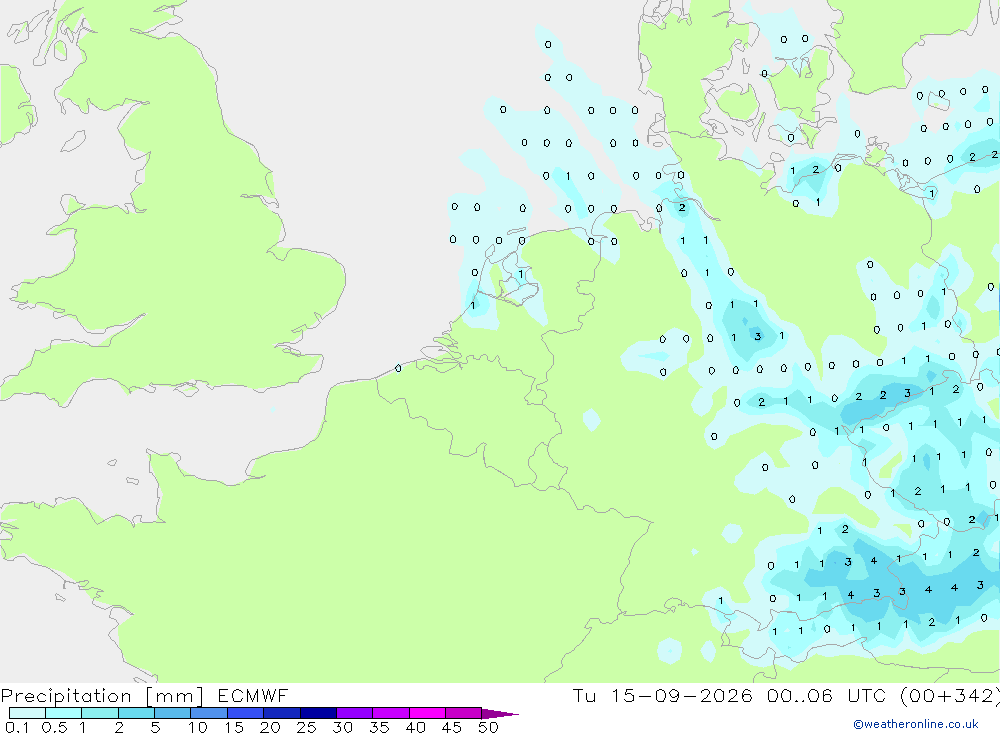The image size is (1000, 733).
Task: Click the 10–15 mm blue legend swatch
Action: point(209,713)
